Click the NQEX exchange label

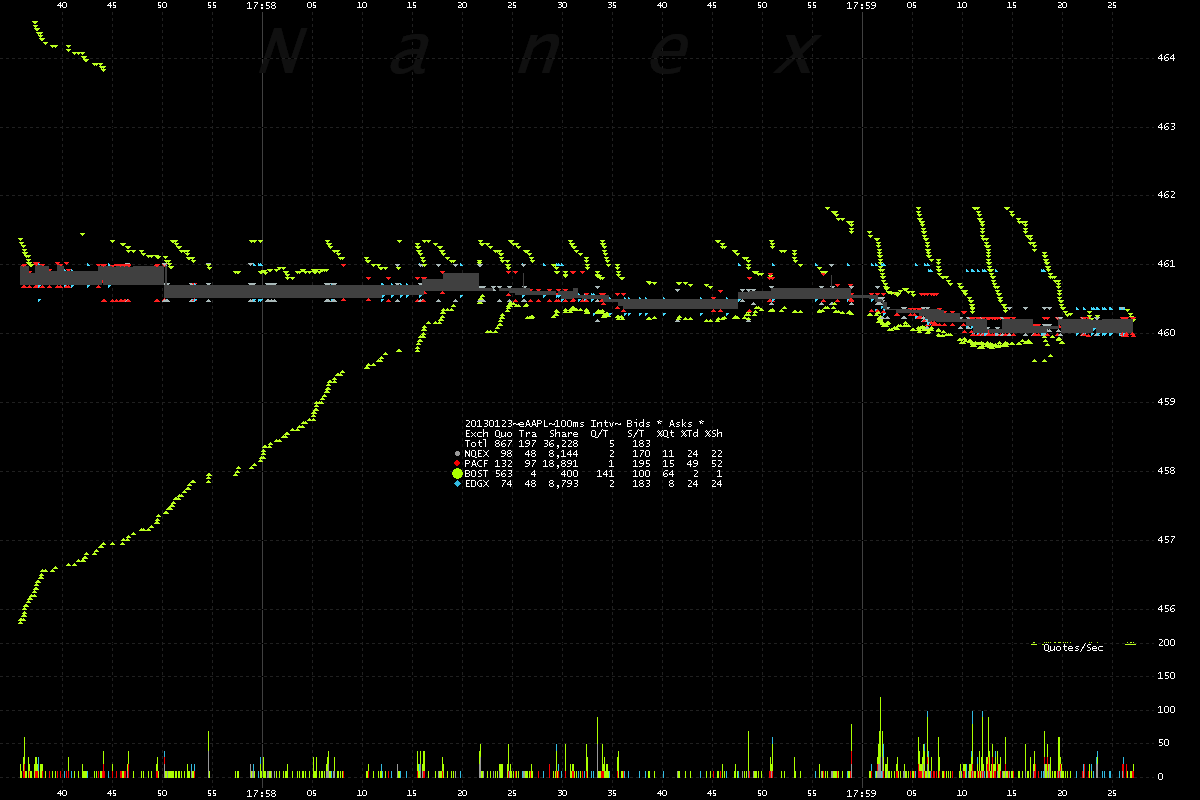pos(477,454)
